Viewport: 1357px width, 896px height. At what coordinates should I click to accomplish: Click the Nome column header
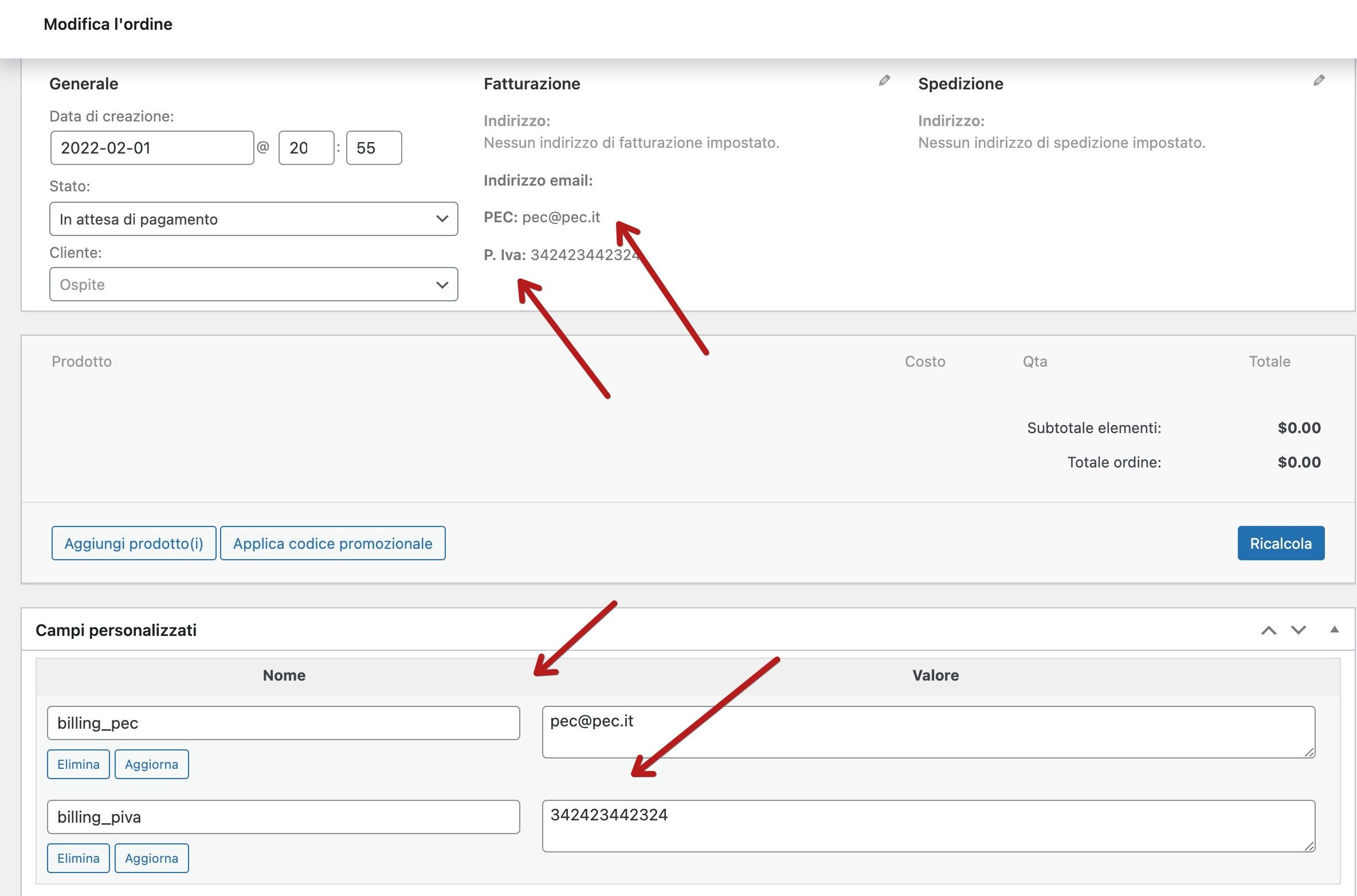[x=284, y=675]
